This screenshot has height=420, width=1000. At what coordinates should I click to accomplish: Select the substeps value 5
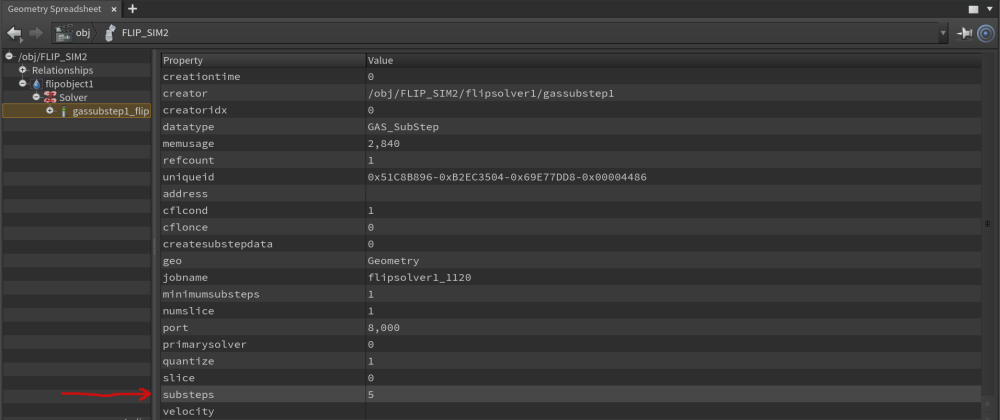coord(673,395)
